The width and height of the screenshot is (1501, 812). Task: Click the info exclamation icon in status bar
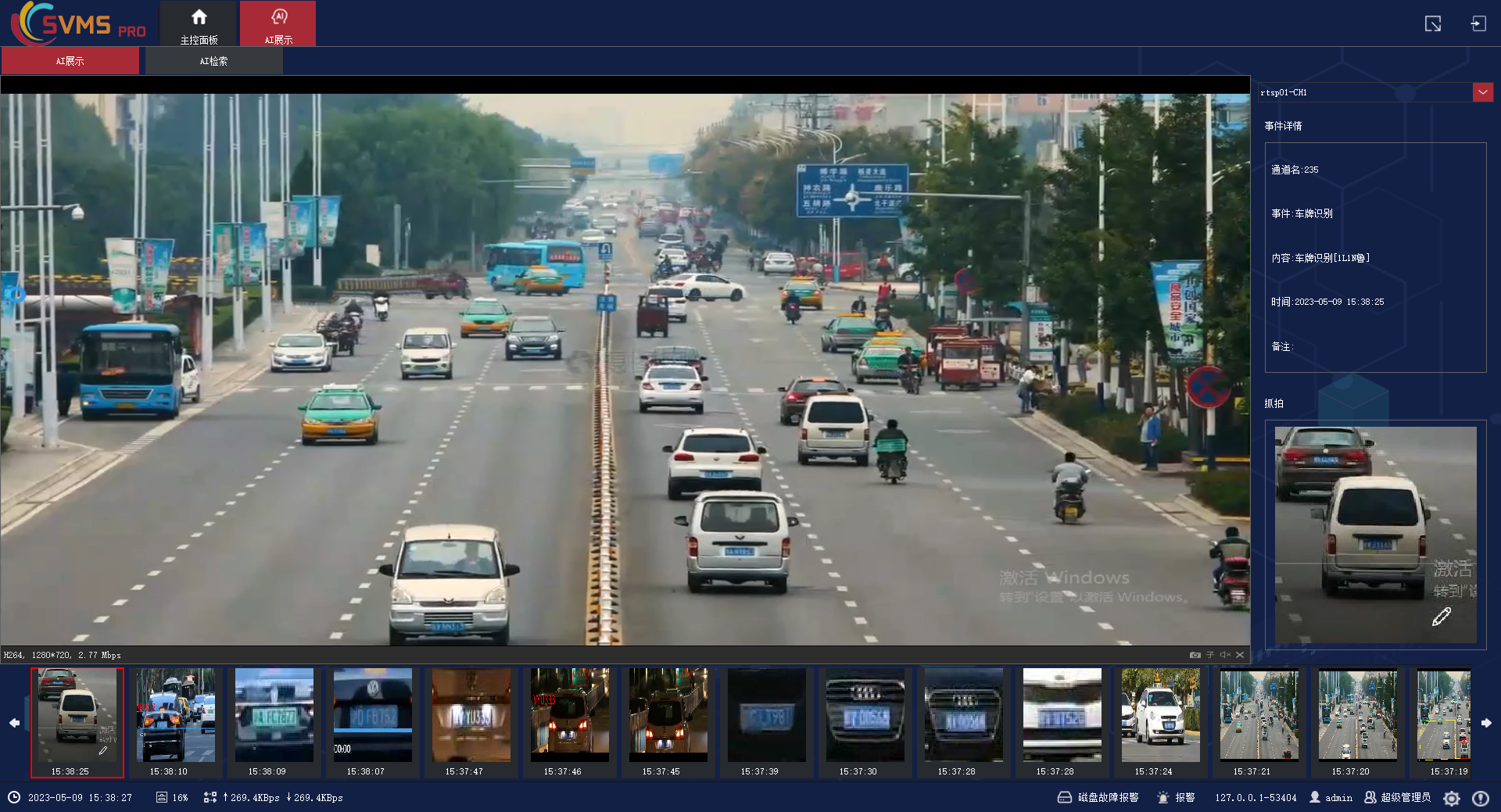[1480, 798]
